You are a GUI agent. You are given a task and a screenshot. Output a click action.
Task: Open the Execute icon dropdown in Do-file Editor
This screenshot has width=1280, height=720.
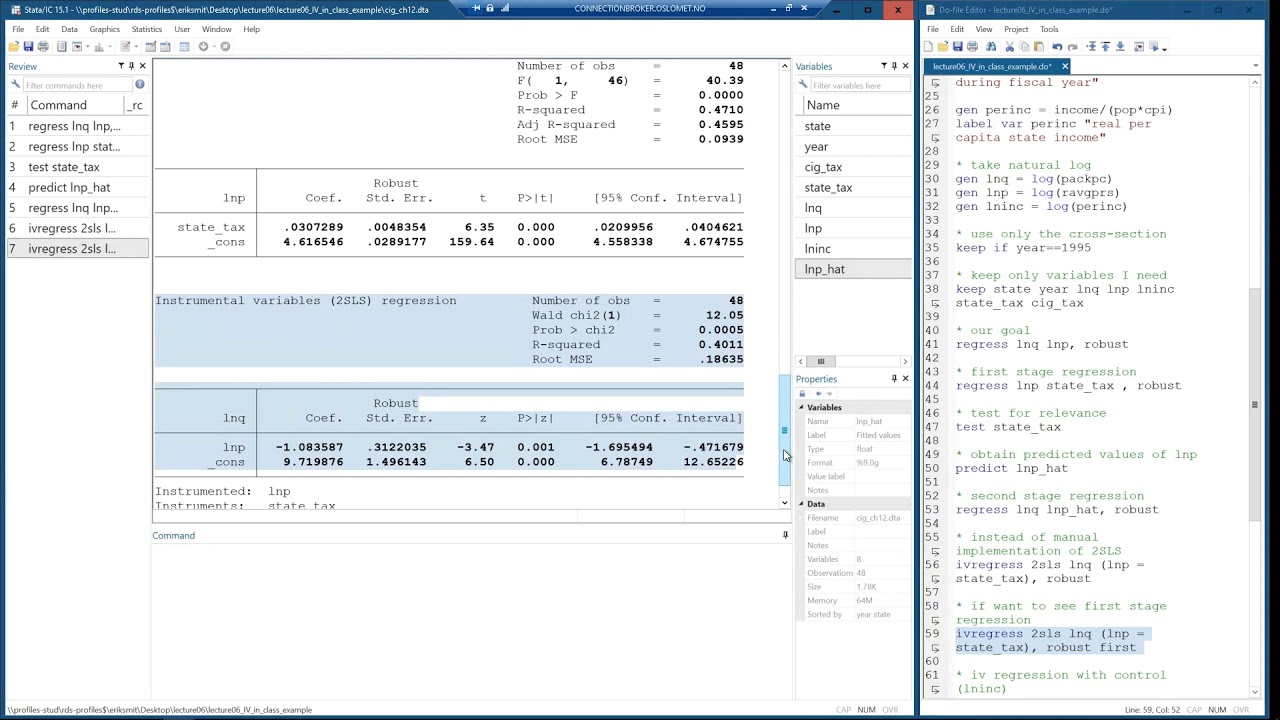pos(1164,48)
